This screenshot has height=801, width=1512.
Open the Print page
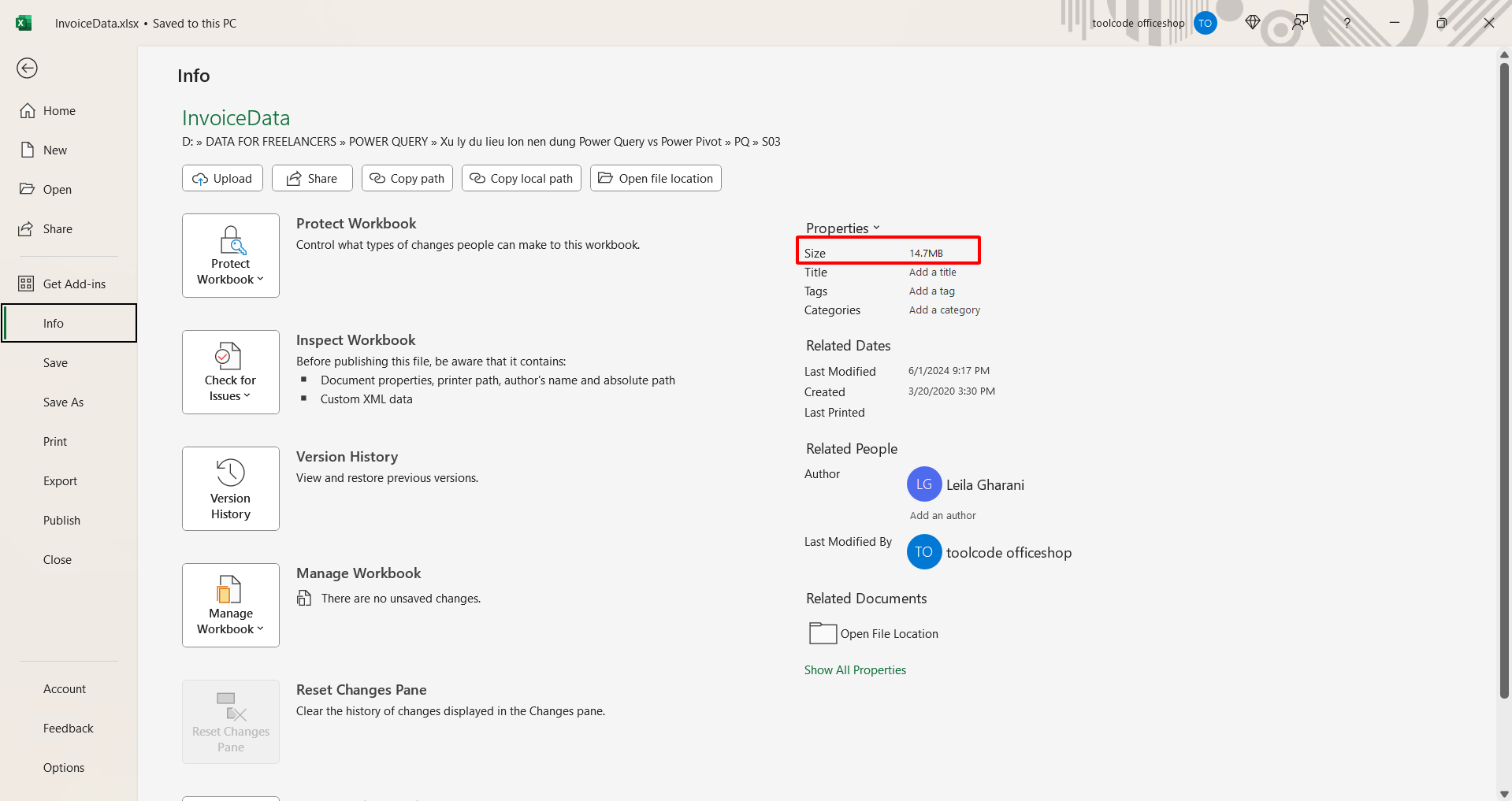[69, 442]
